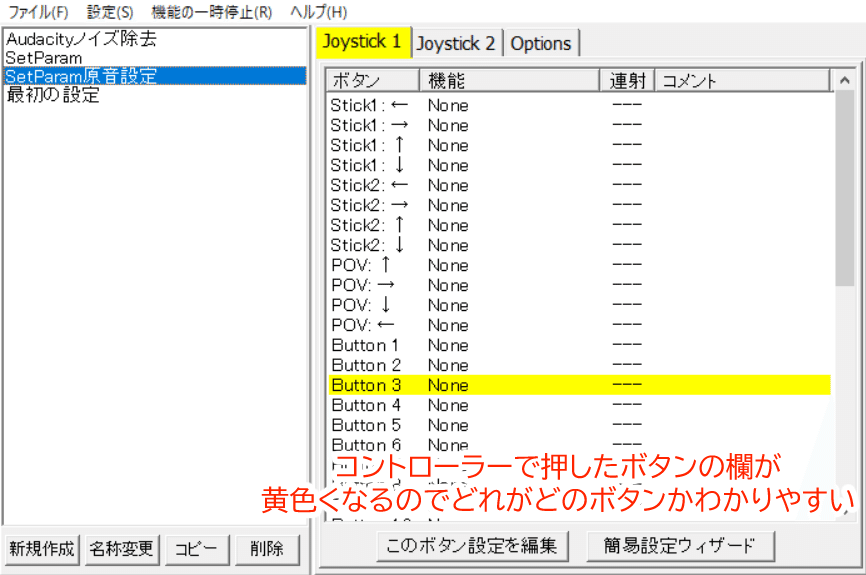Select the Button 6 row
Image resolution: width=866 pixels, height=575 pixels.
(x=579, y=445)
